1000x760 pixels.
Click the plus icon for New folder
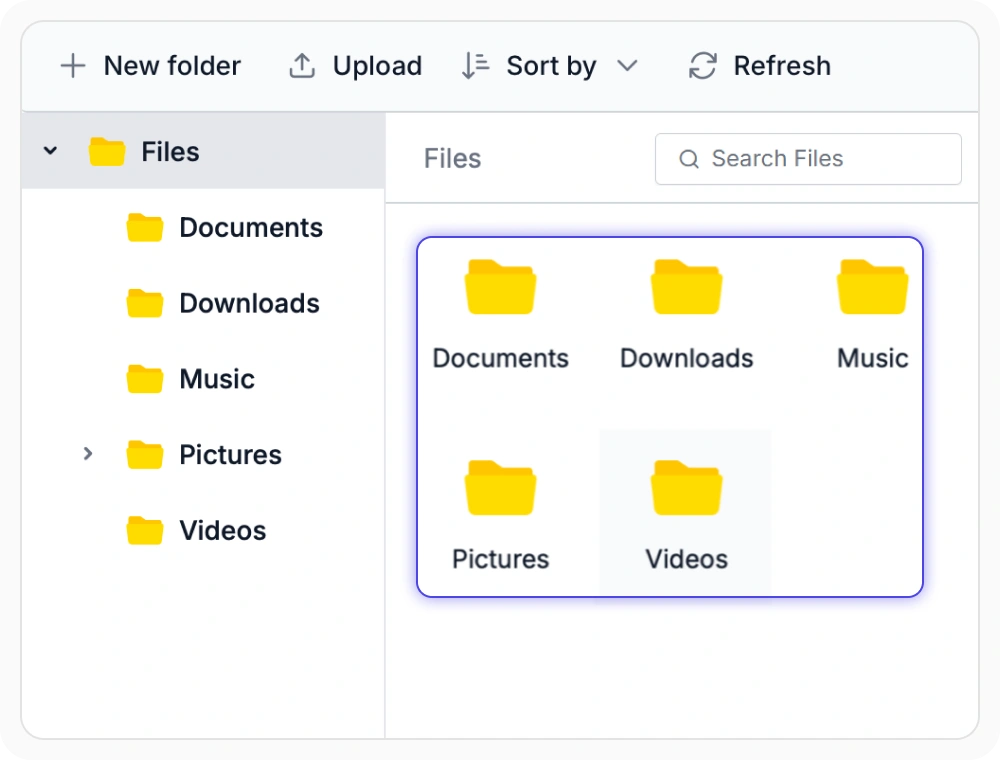coord(73,66)
